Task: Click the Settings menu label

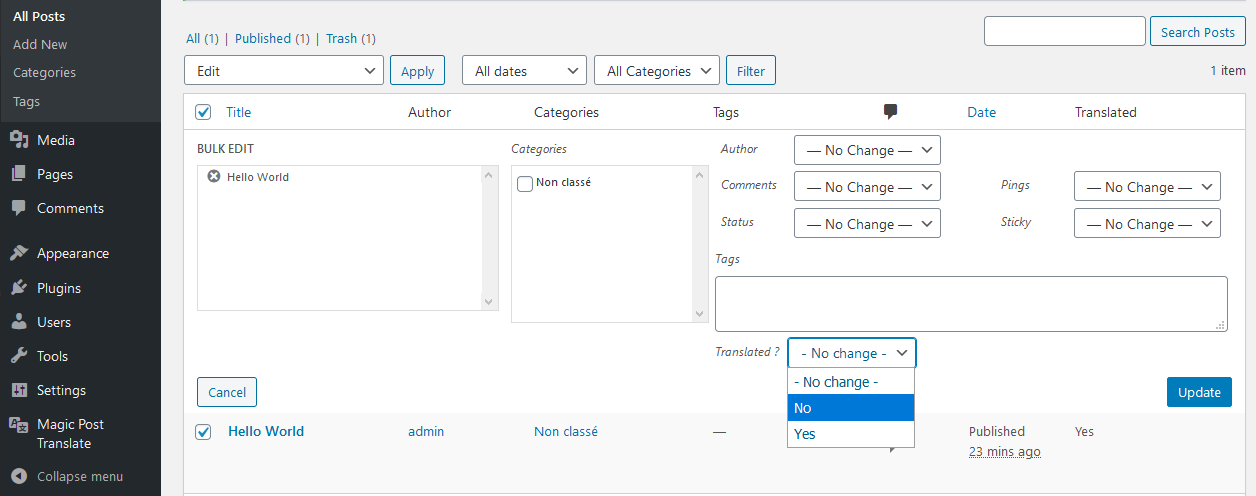Action: (x=62, y=390)
